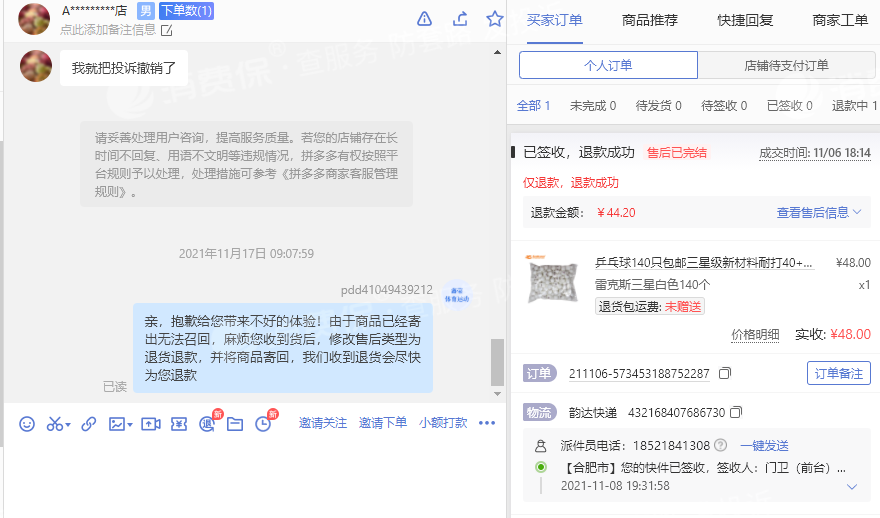Switch to 快捷回复 tab
This screenshot has height=518, width=880.
pyautogui.click(x=745, y=20)
